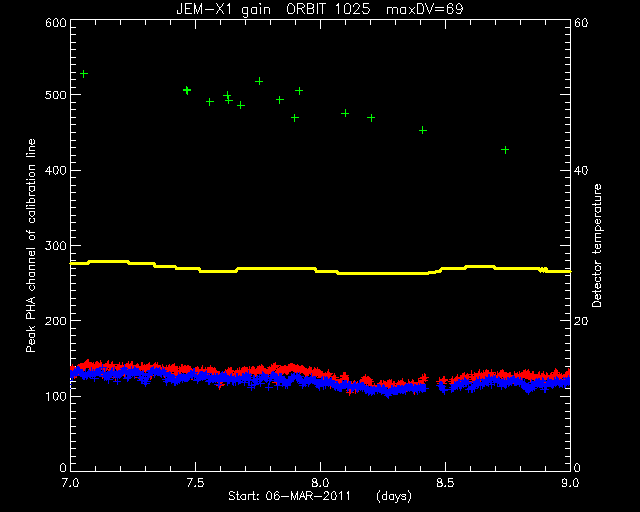Image resolution: width=640 pixels, height=512 pixels.
Task: Click the green marker near day 8.4
Action: [x=423, y=130]
